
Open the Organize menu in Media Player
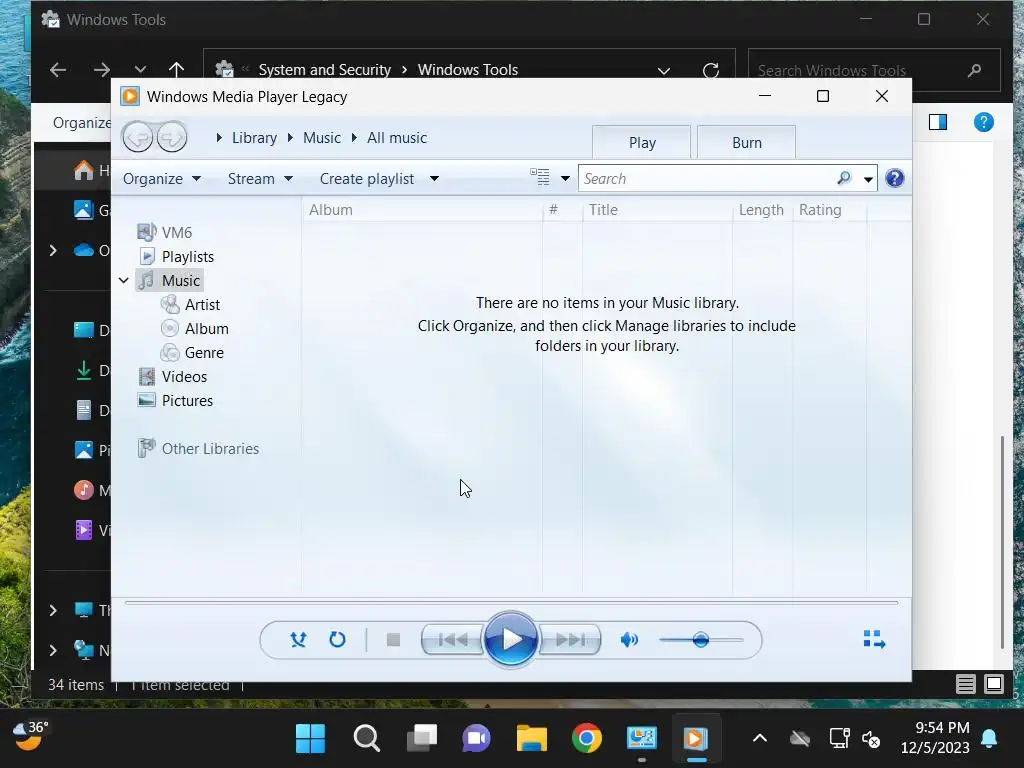pos(161,178)
